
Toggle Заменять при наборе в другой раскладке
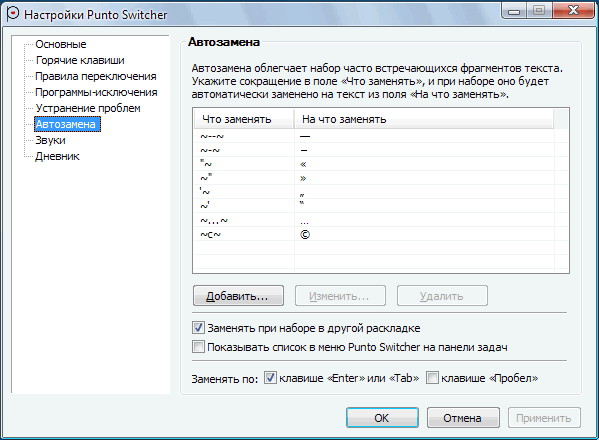pos(198,328)
